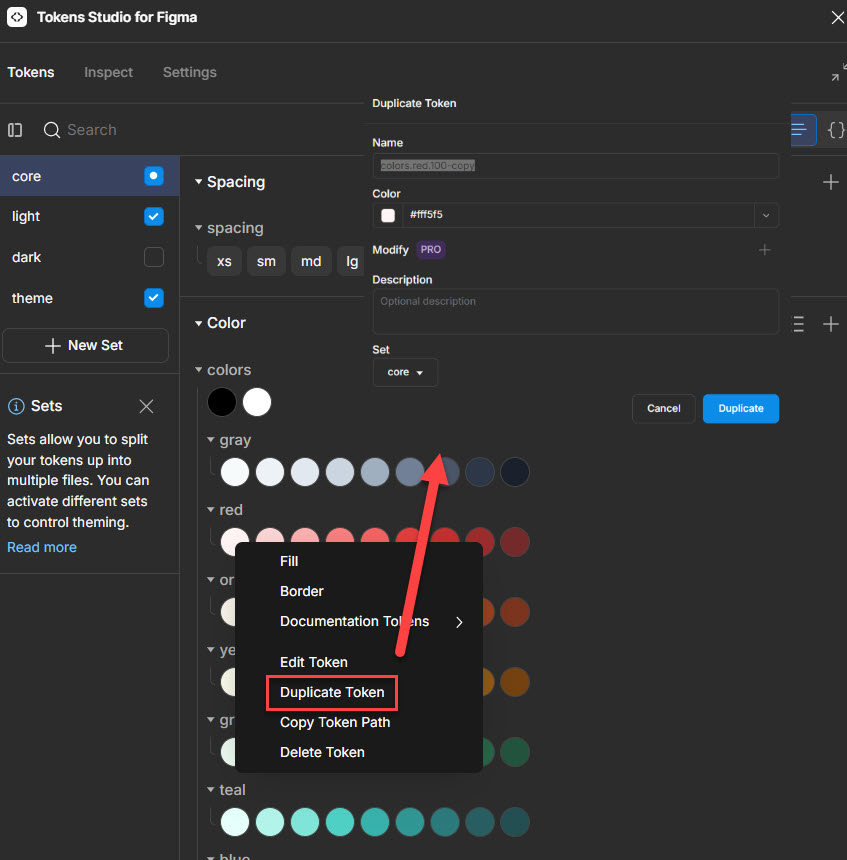Open the Tokens tab
Screen dimensions: 847x860
[31, 72]
